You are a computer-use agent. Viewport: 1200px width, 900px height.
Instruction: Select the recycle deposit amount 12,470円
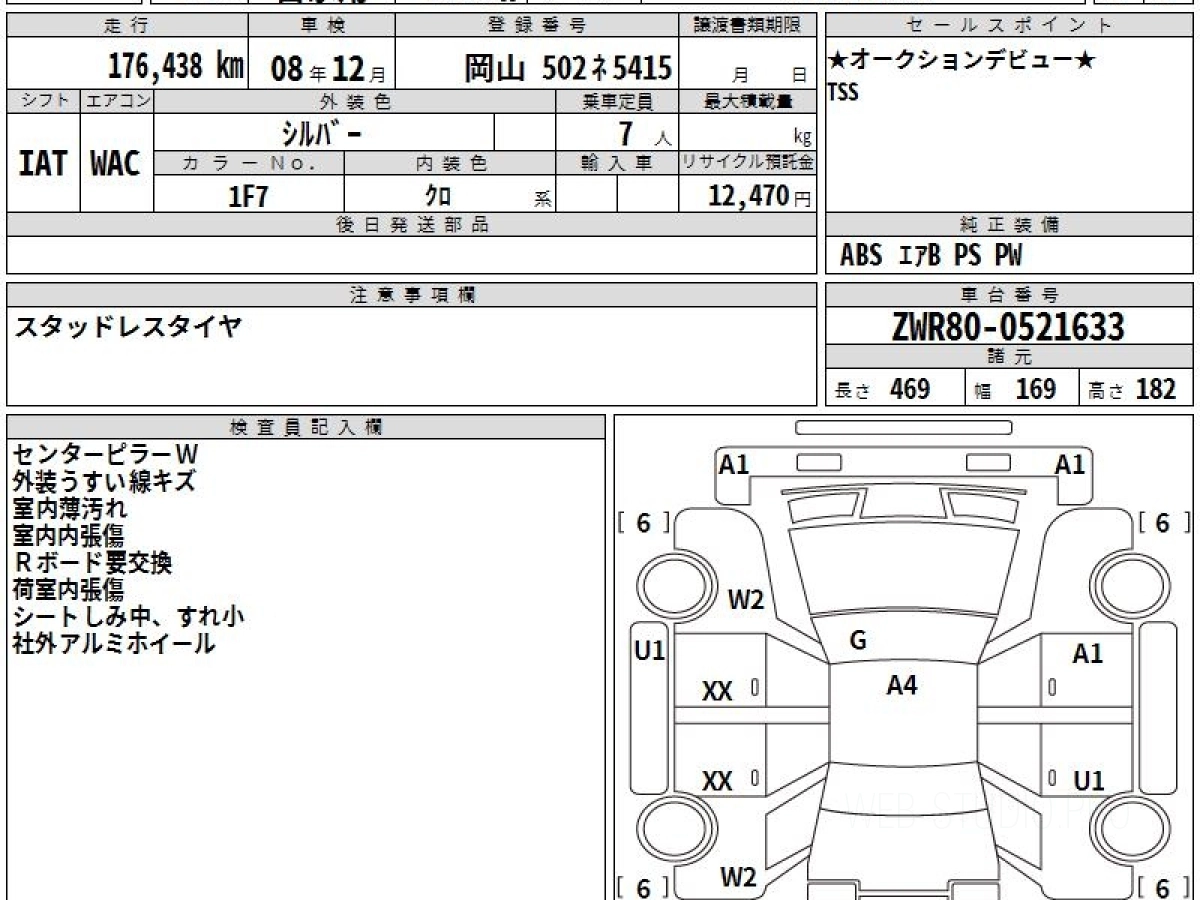coord(748,196)
